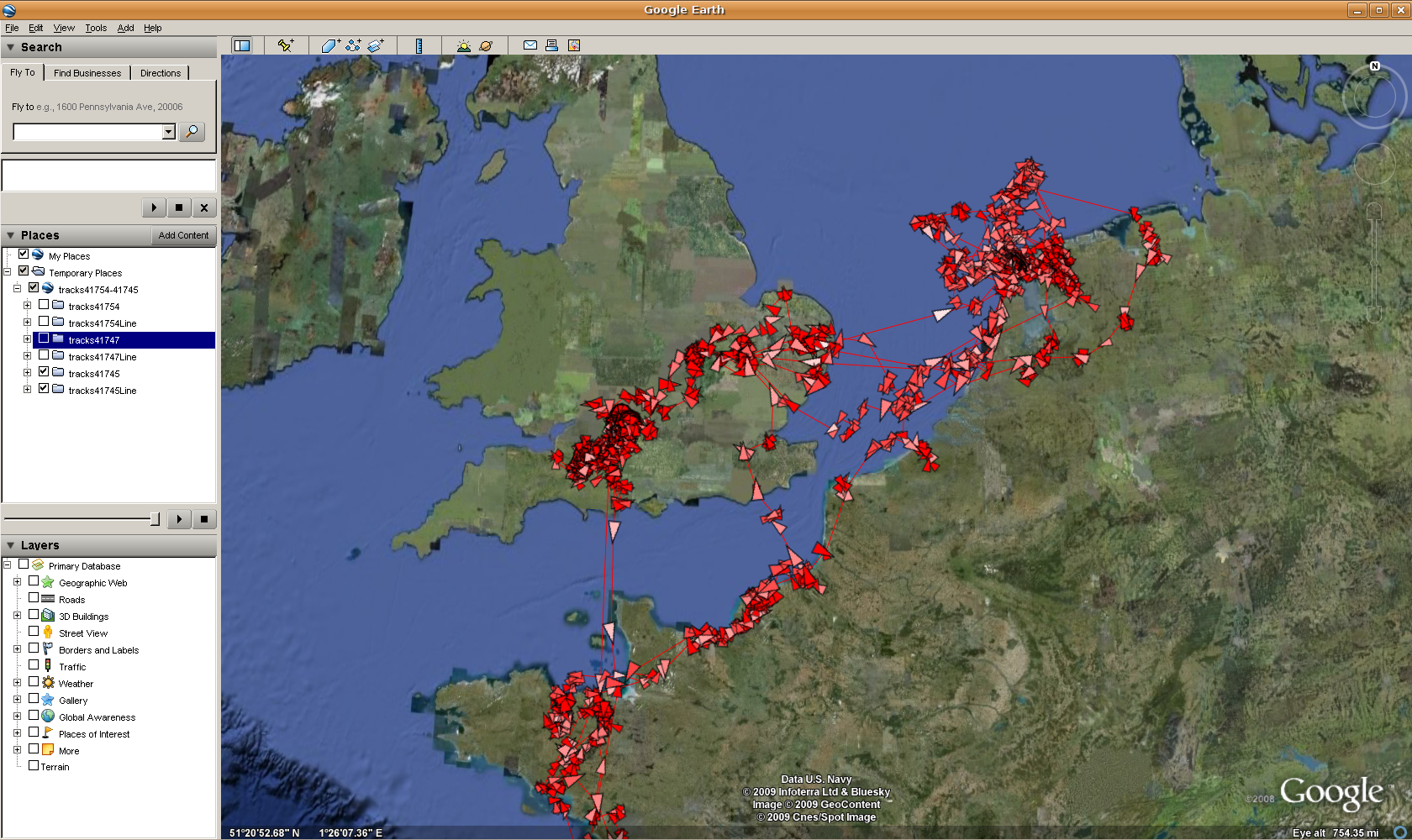Expand the Borders and Labels layer
The width and height of the screenshot is (1412, 840).
tap(17, 649)
